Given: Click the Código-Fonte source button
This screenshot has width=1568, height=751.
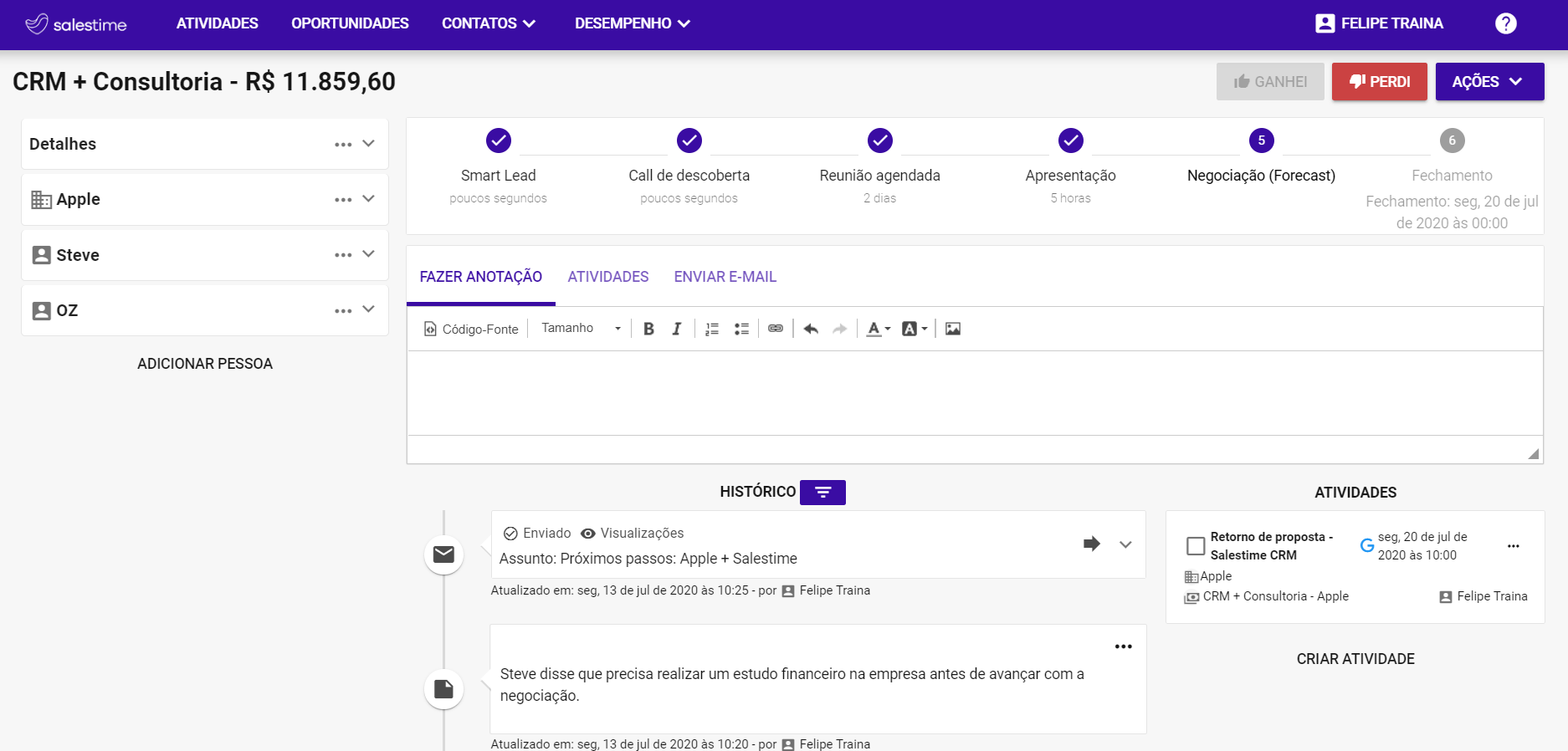Looking at the screenshot, I should pyautogui.click(x=471, y=329).
